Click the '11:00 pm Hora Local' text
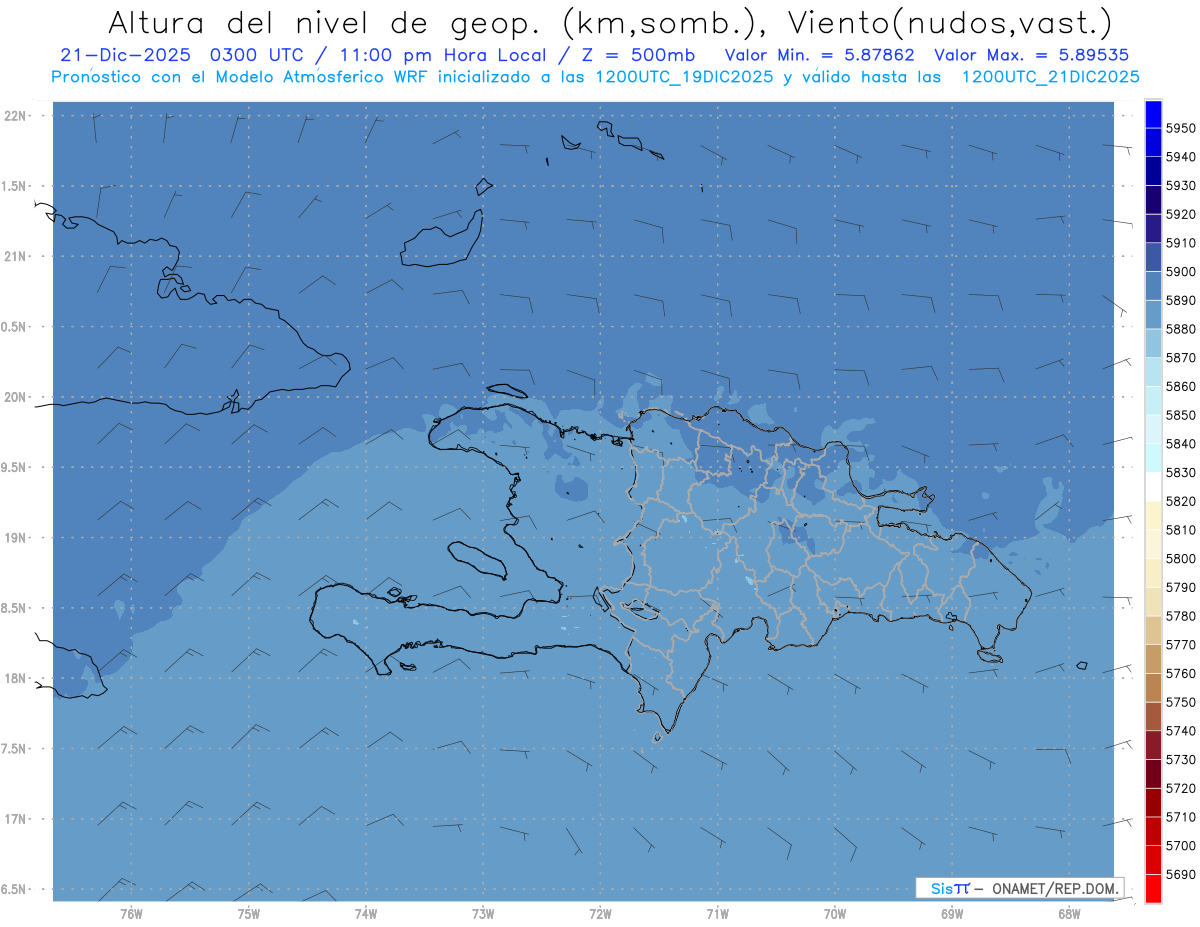The height and width of the screenshot is (927, 1200). coord(434,55)
